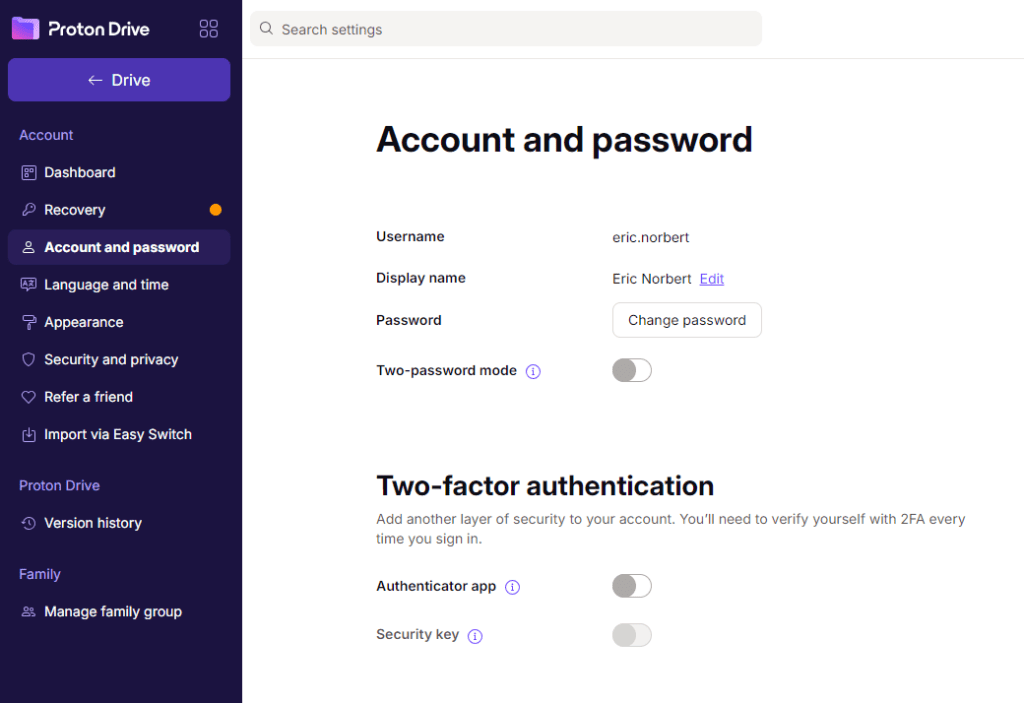Click the Refer a friend heart icon
The width and height of the screenshot is (1024, 703).
tap(27, 397)
